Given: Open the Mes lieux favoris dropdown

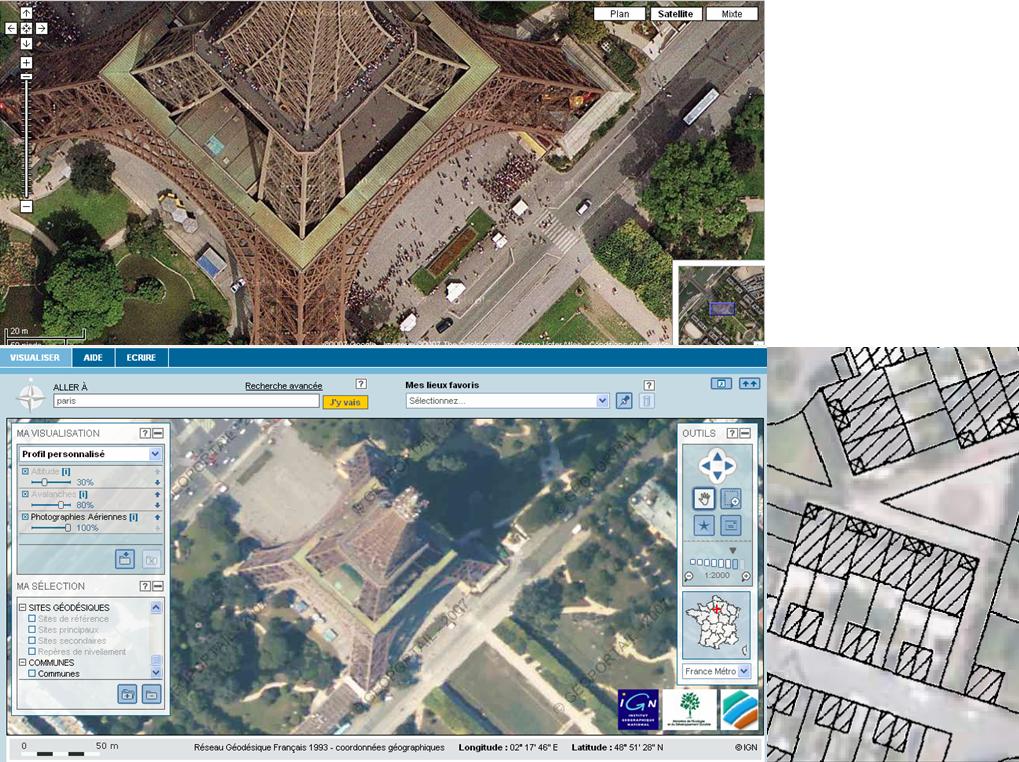Looking at the screenshot, I should click(507, 401).
